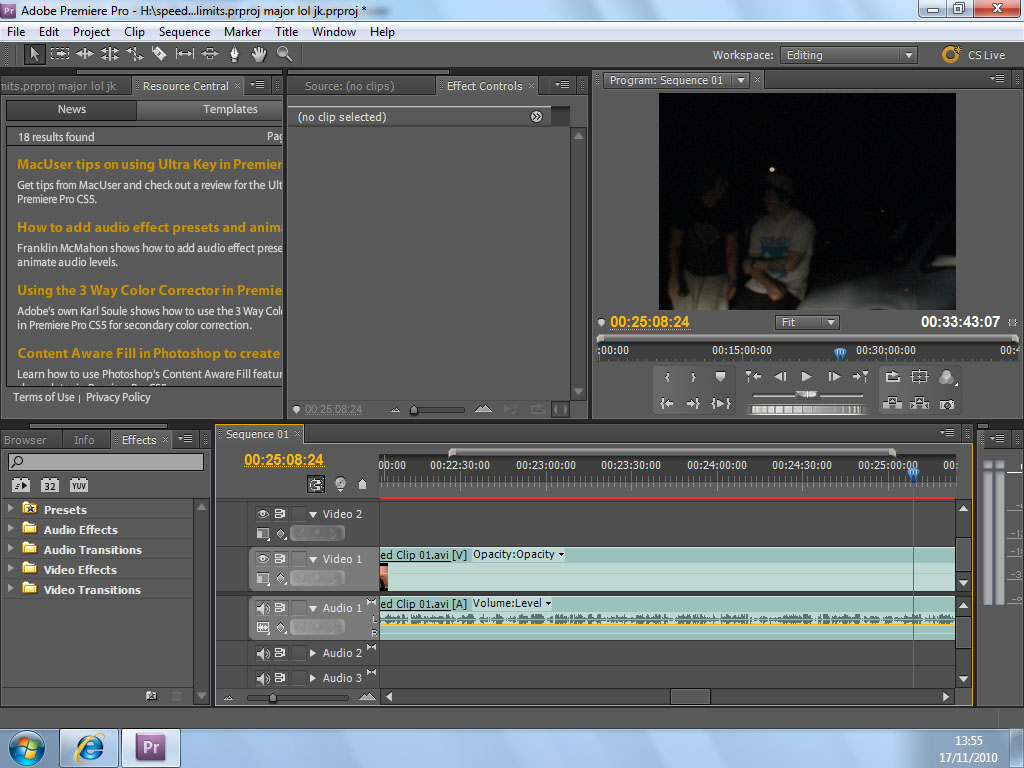Open Program Sequence 01 dropdown arrow

point(741,80)
